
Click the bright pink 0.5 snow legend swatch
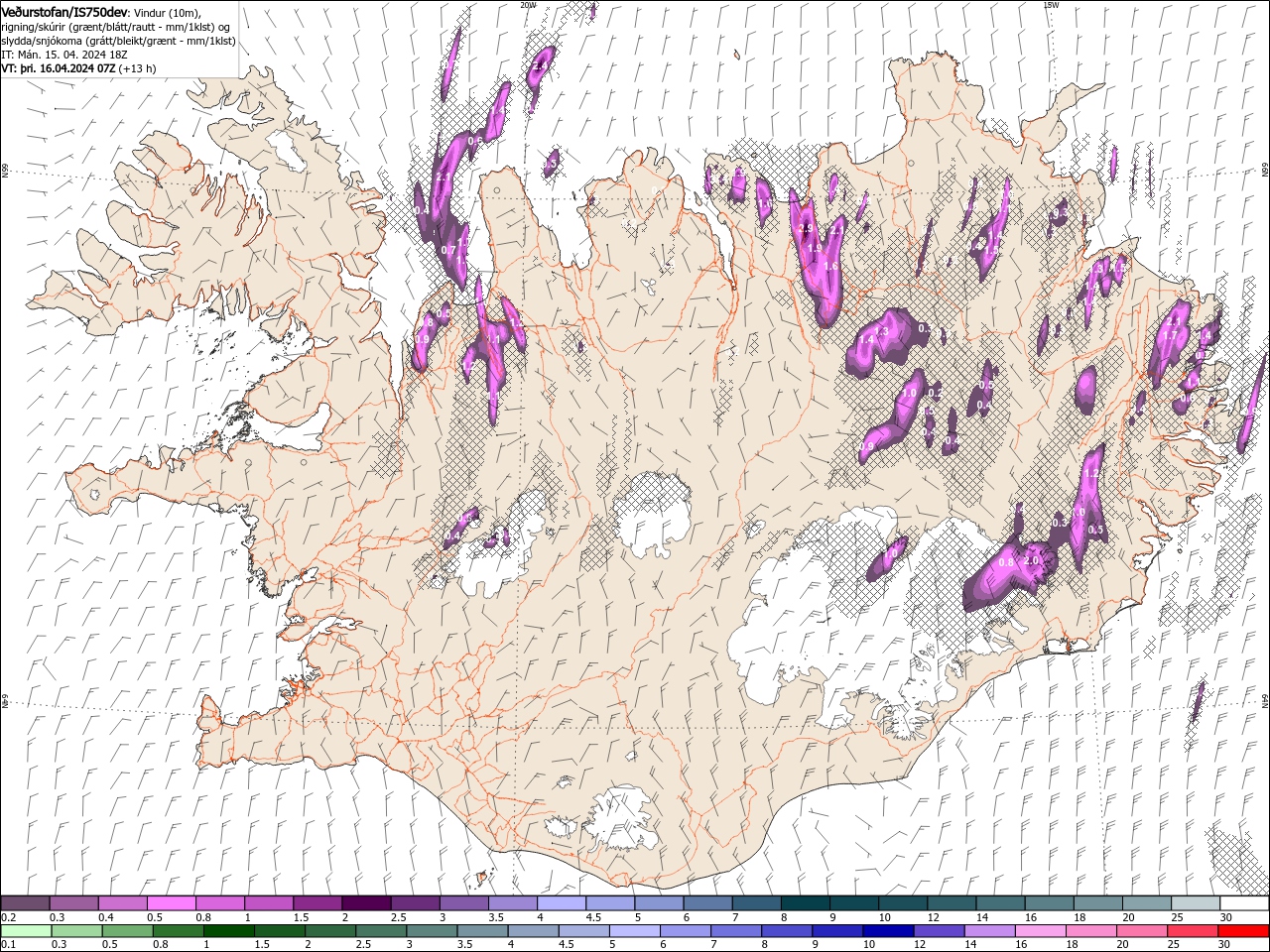[171, 903]
